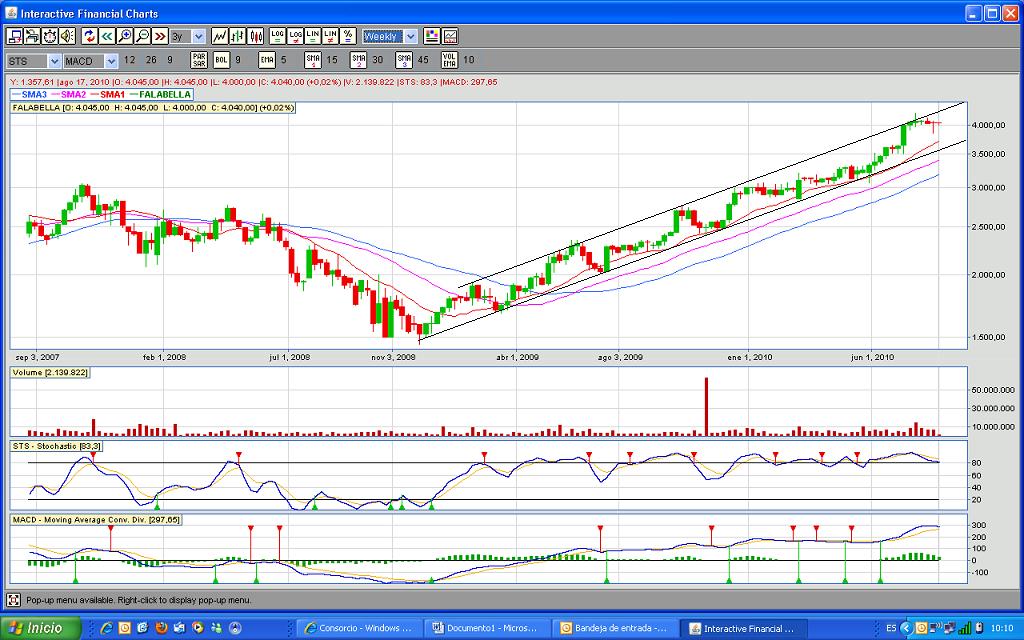Toggle the Bollinger Bands indicator
The image size is (1024, 640).
click(221, 60)
